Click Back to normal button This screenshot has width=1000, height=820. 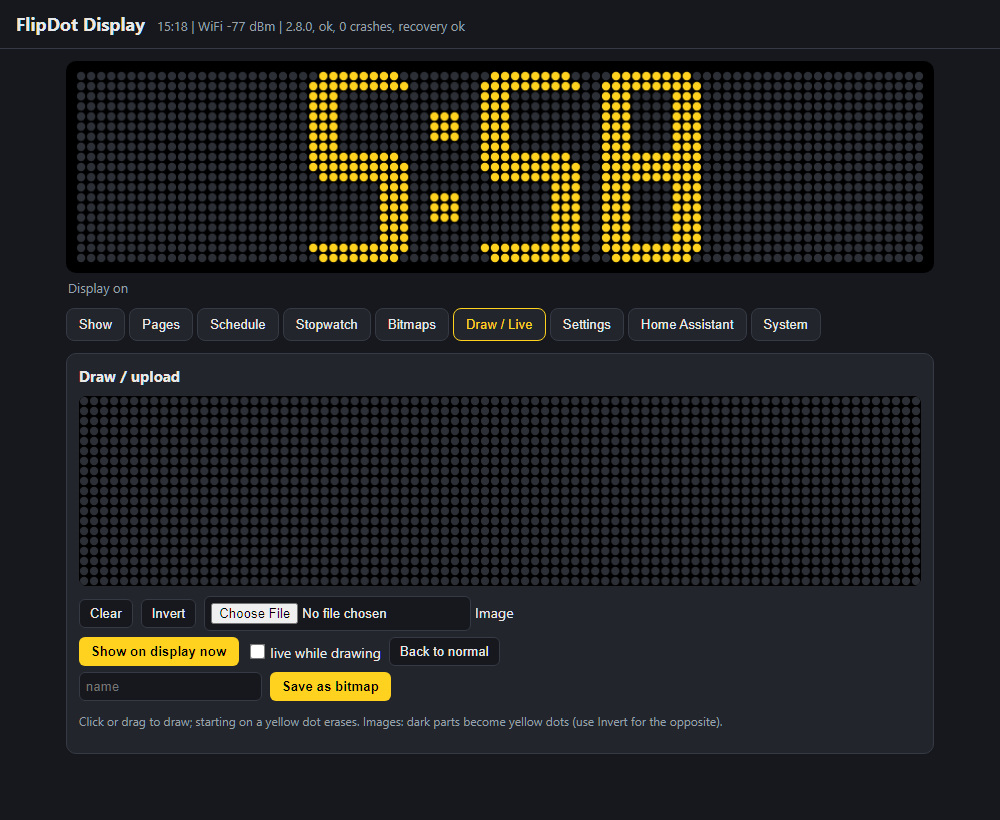445,652
